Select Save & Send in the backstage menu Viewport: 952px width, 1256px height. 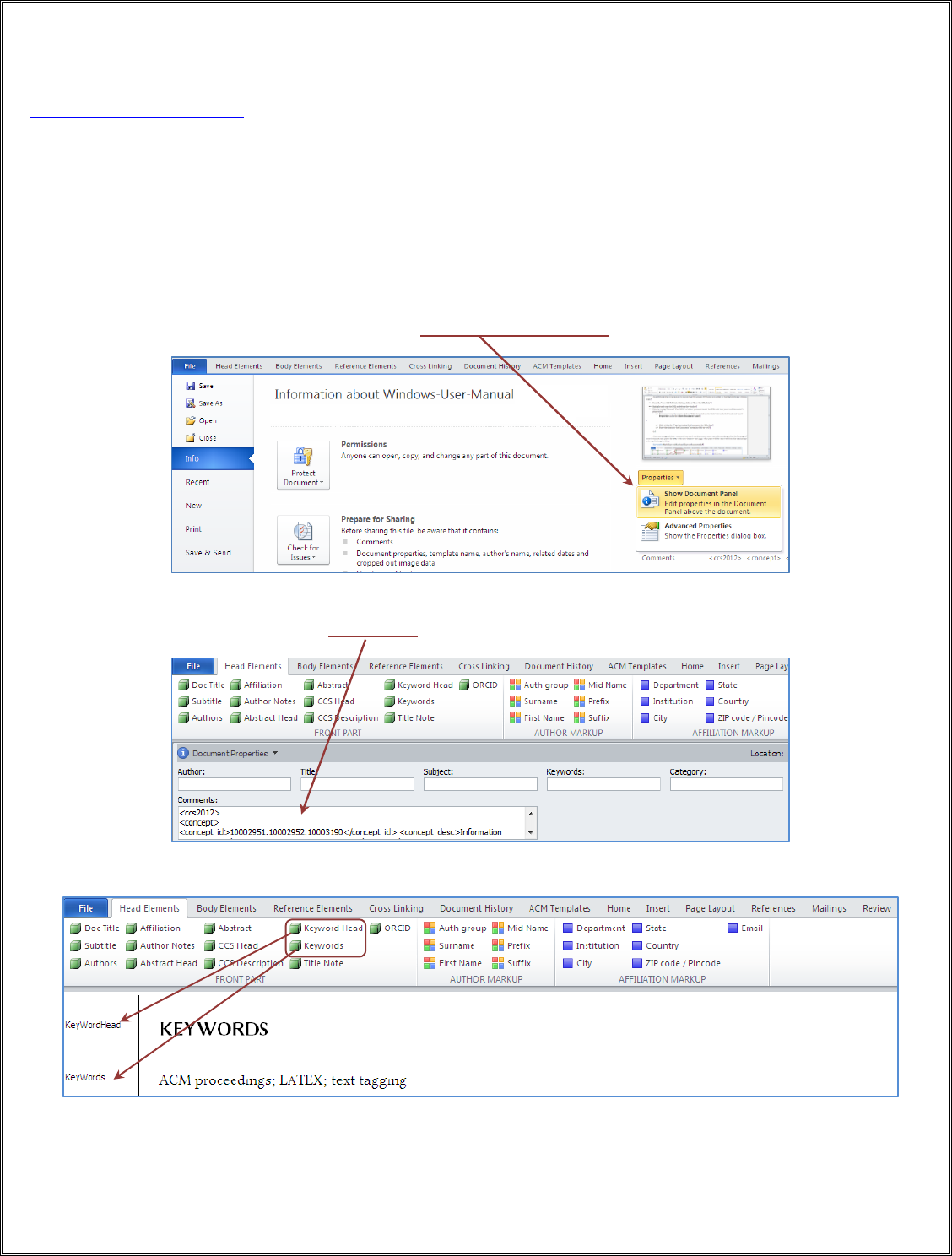coord(208,553)
